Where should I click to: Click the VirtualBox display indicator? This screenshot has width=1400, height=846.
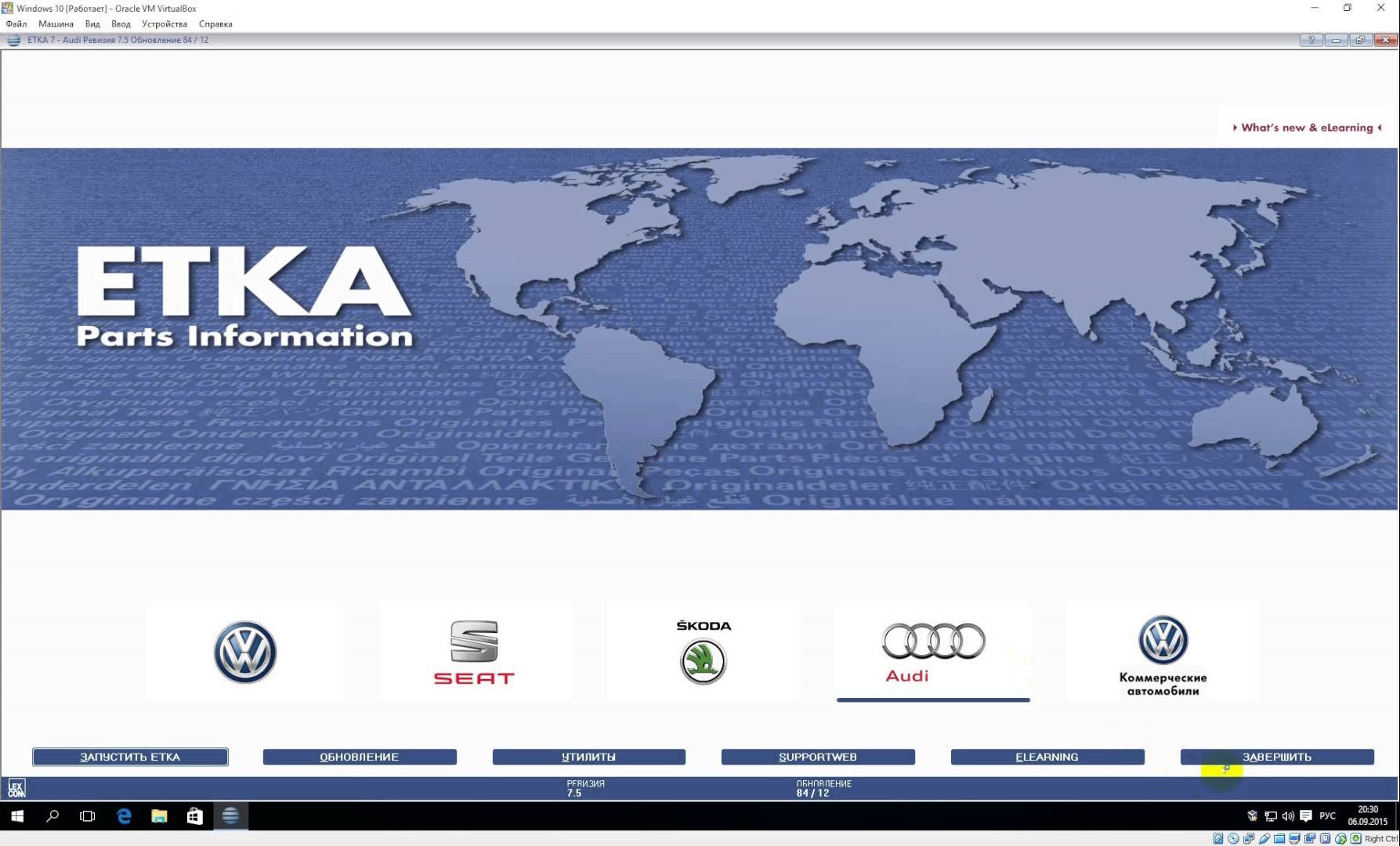[x=1295, y=839]
